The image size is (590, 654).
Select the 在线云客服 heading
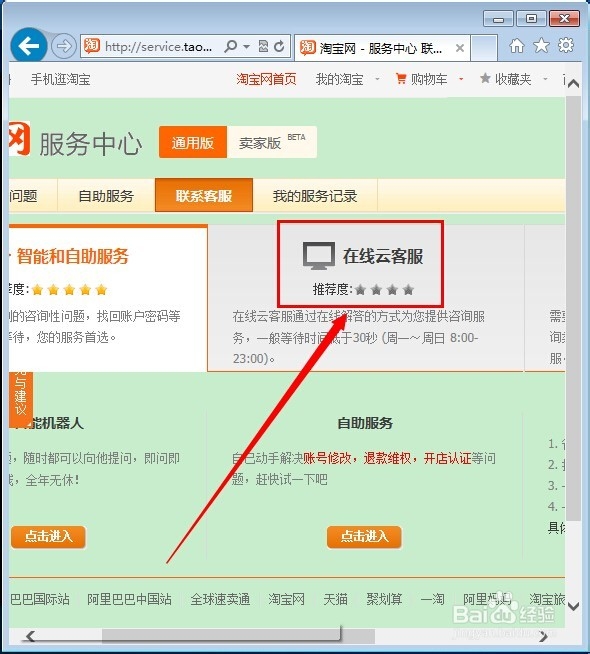[383, 256]
